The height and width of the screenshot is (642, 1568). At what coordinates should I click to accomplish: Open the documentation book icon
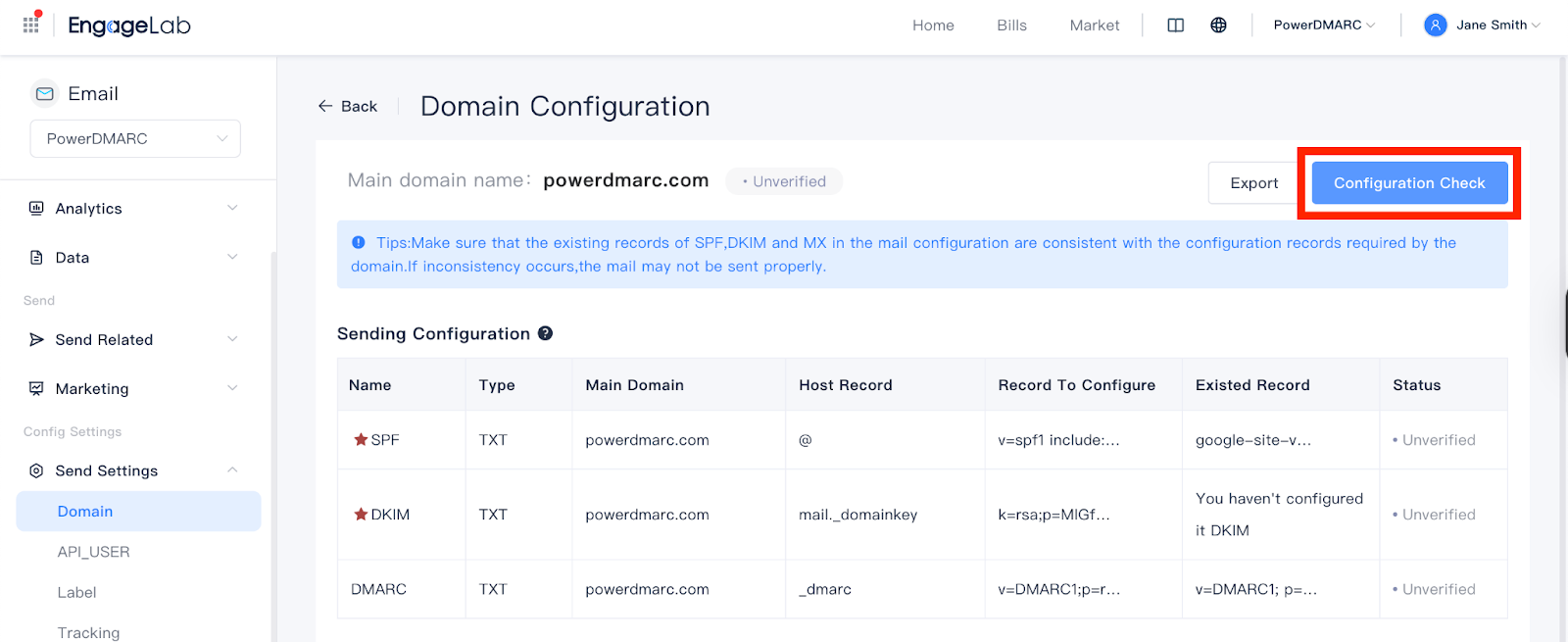(1176, 25)
